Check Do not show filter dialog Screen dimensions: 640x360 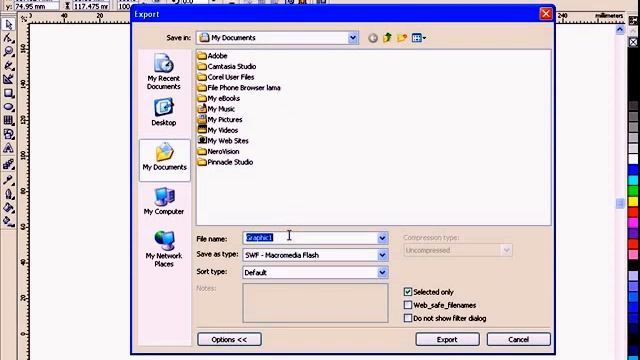pos(408,318)
